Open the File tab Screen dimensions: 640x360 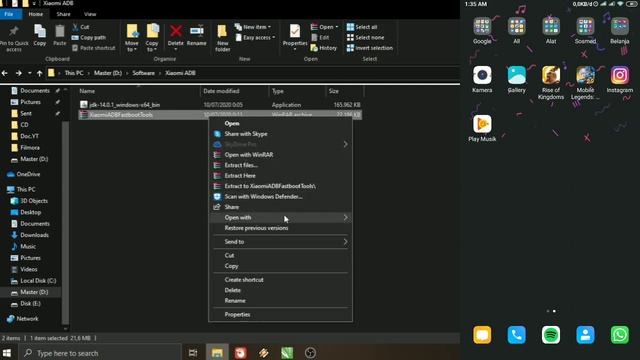coord(9,14)
